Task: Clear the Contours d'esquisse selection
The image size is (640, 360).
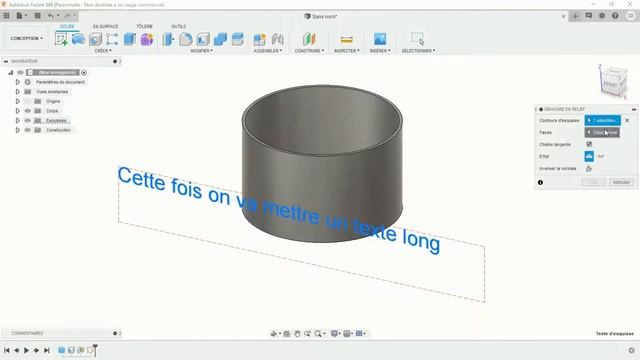Action: click(x=627, y=120)
